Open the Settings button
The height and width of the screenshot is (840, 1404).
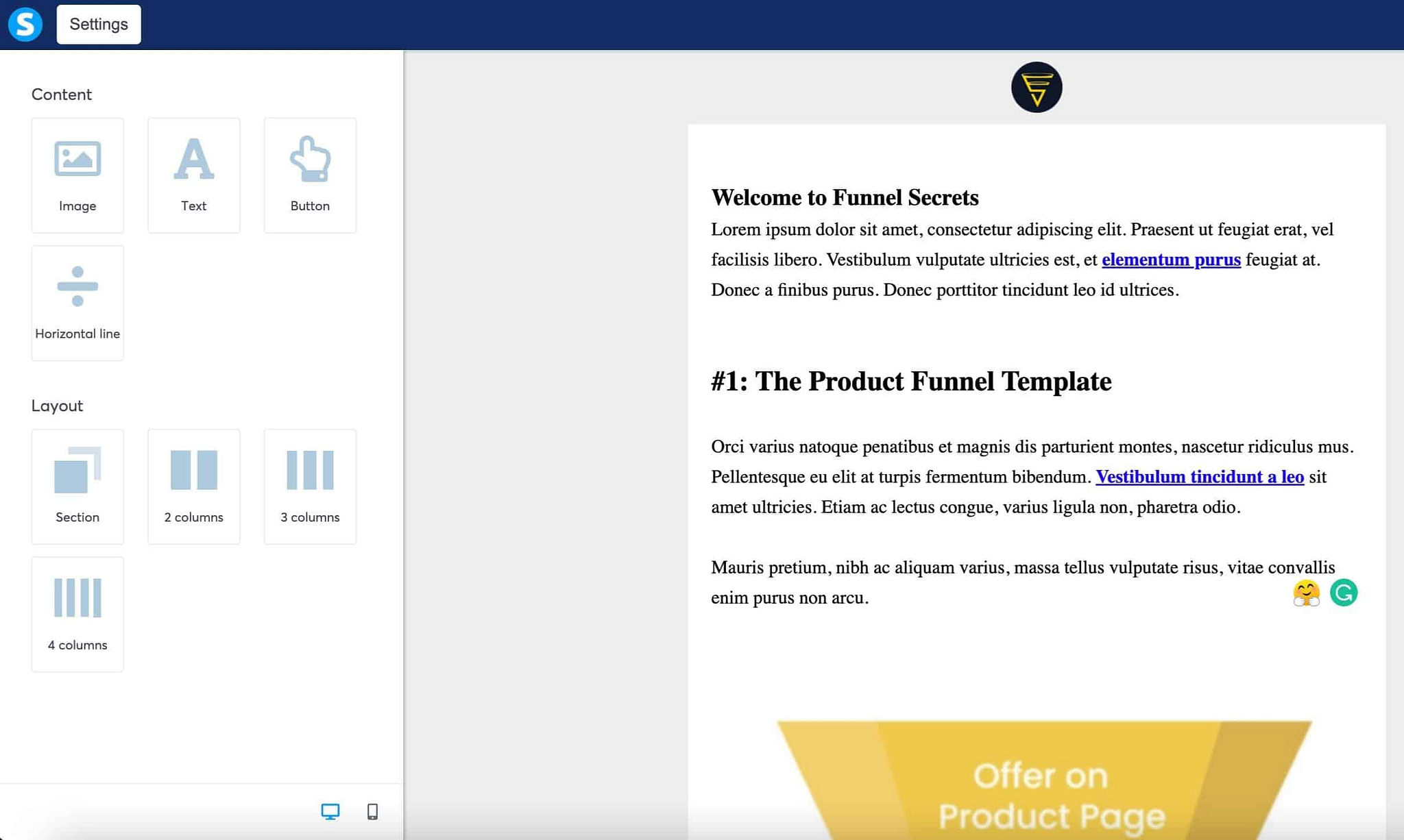(x=99, y=24)
